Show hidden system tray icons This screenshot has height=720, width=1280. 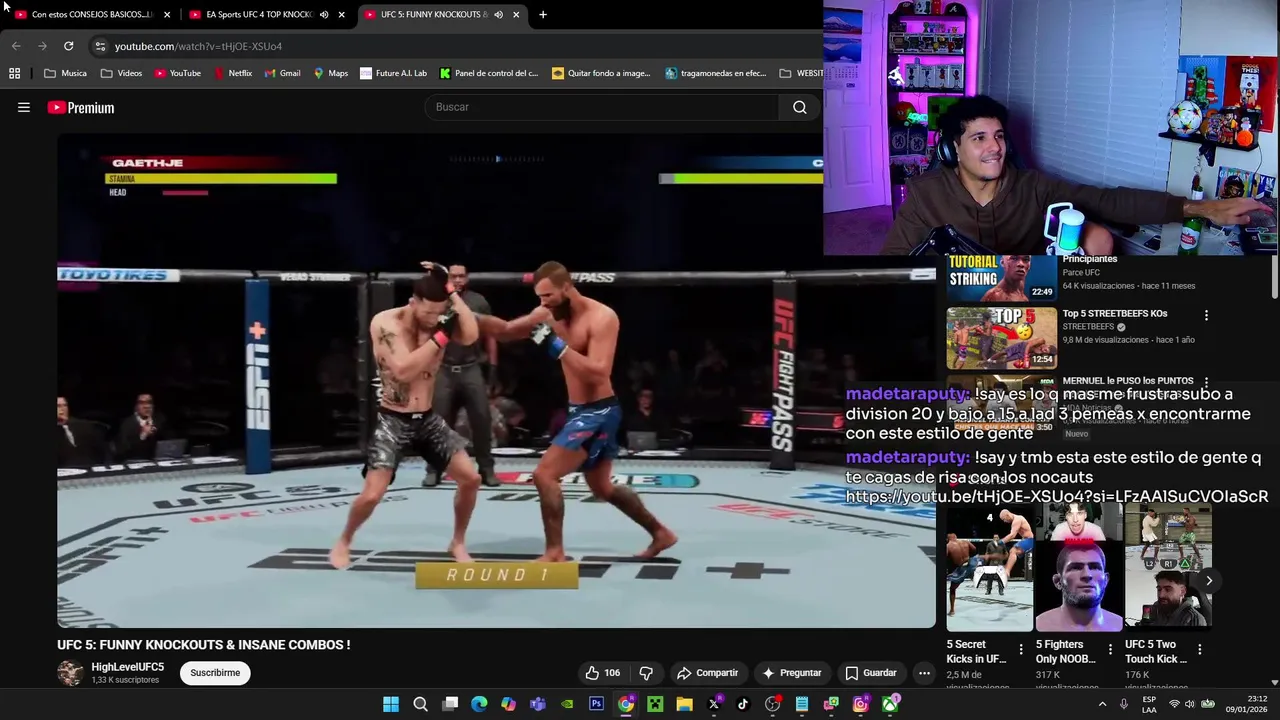click(x=1102, y=704)
